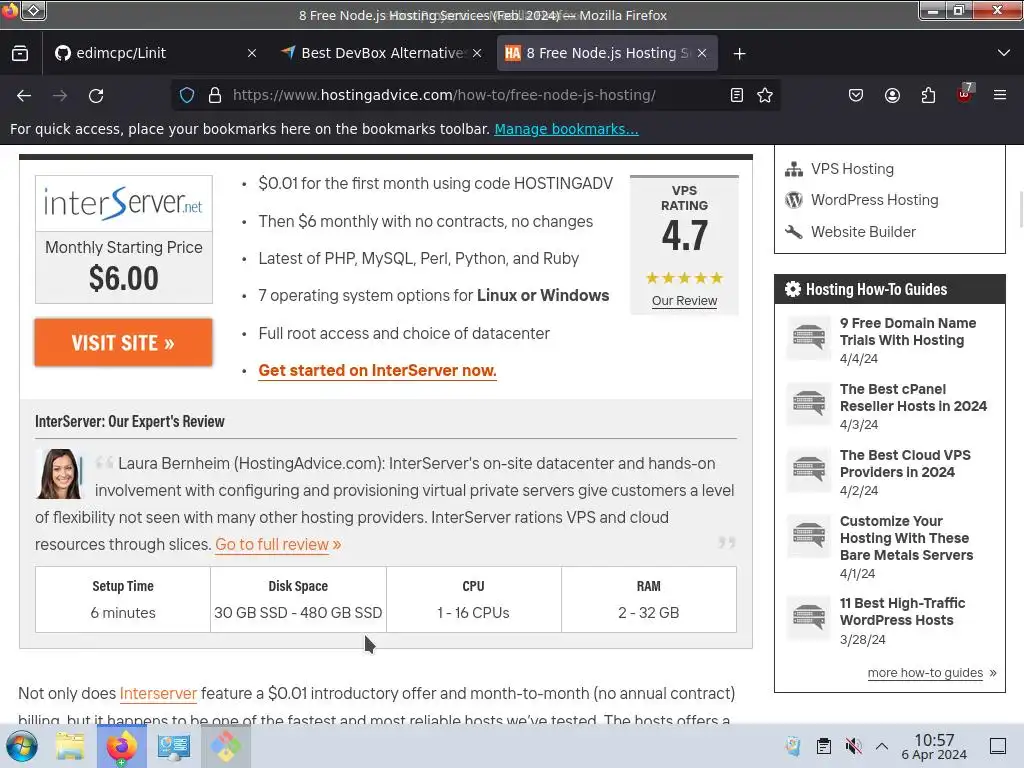Open Manage bookmarks link
This screenshot has height=768, width=1024.
coord(566,129)
